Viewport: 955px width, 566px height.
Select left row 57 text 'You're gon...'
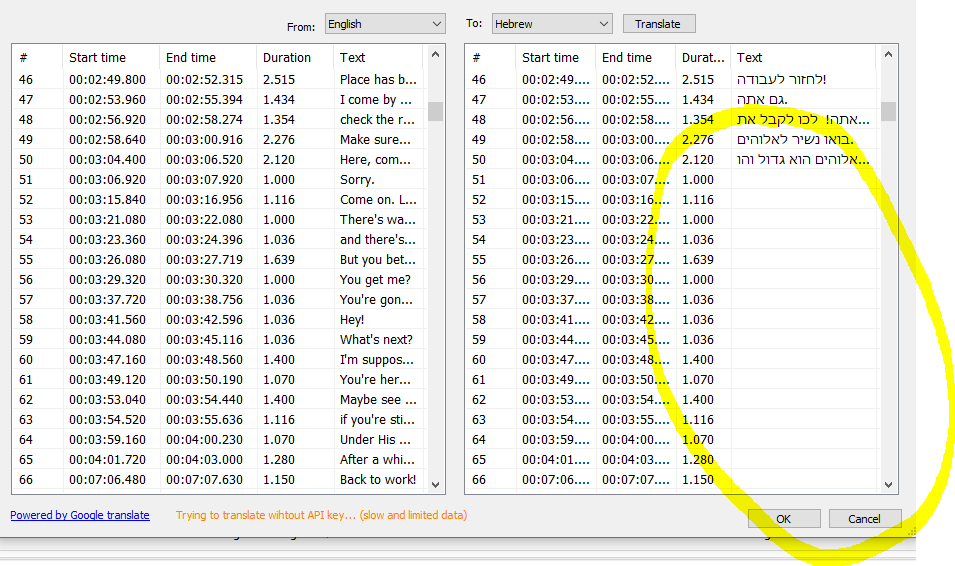pyautogui.click(x=376, y=300)
